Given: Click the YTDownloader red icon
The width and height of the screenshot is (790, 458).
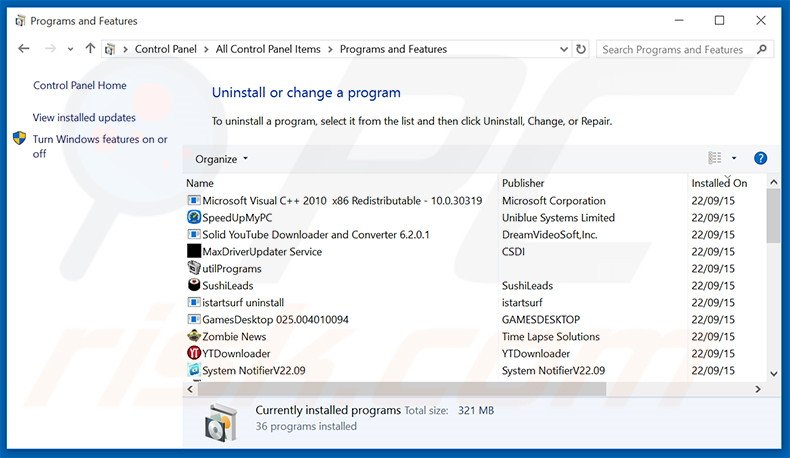Looking at the screenshot, I should (x=194, y=353).
